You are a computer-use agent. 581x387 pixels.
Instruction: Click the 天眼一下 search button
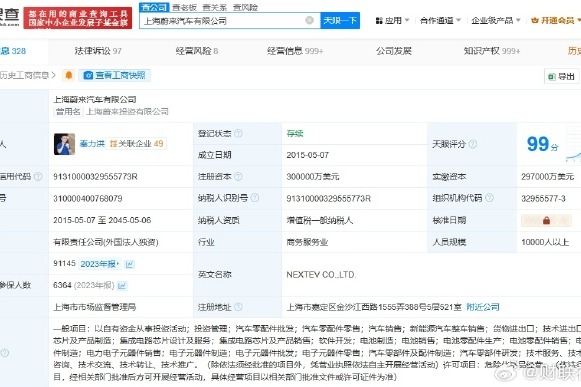[340, 20]
